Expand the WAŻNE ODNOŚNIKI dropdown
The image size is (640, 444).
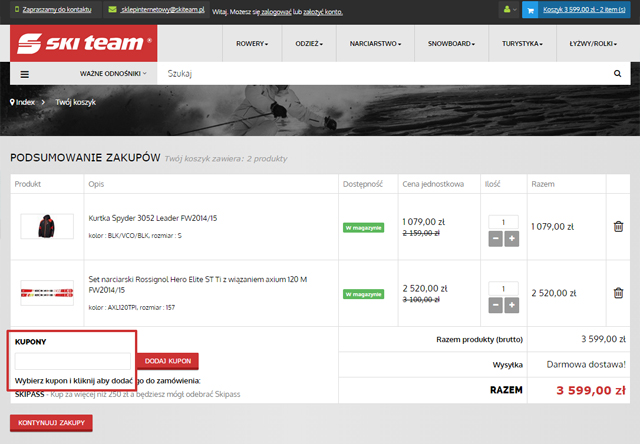click(113, 73)
